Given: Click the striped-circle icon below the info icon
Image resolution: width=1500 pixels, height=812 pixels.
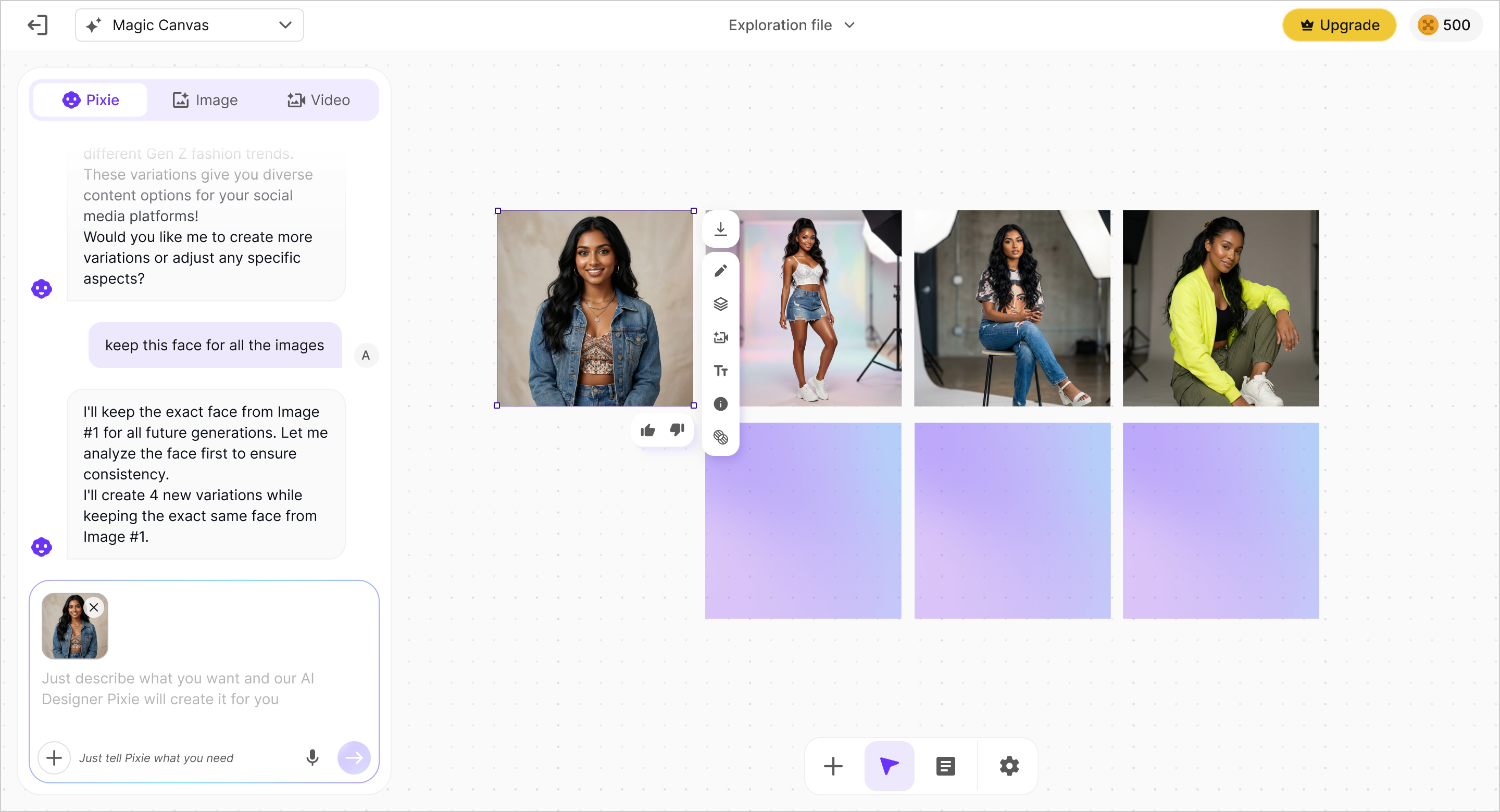Looking at the screenshot, I should (721, 437).
